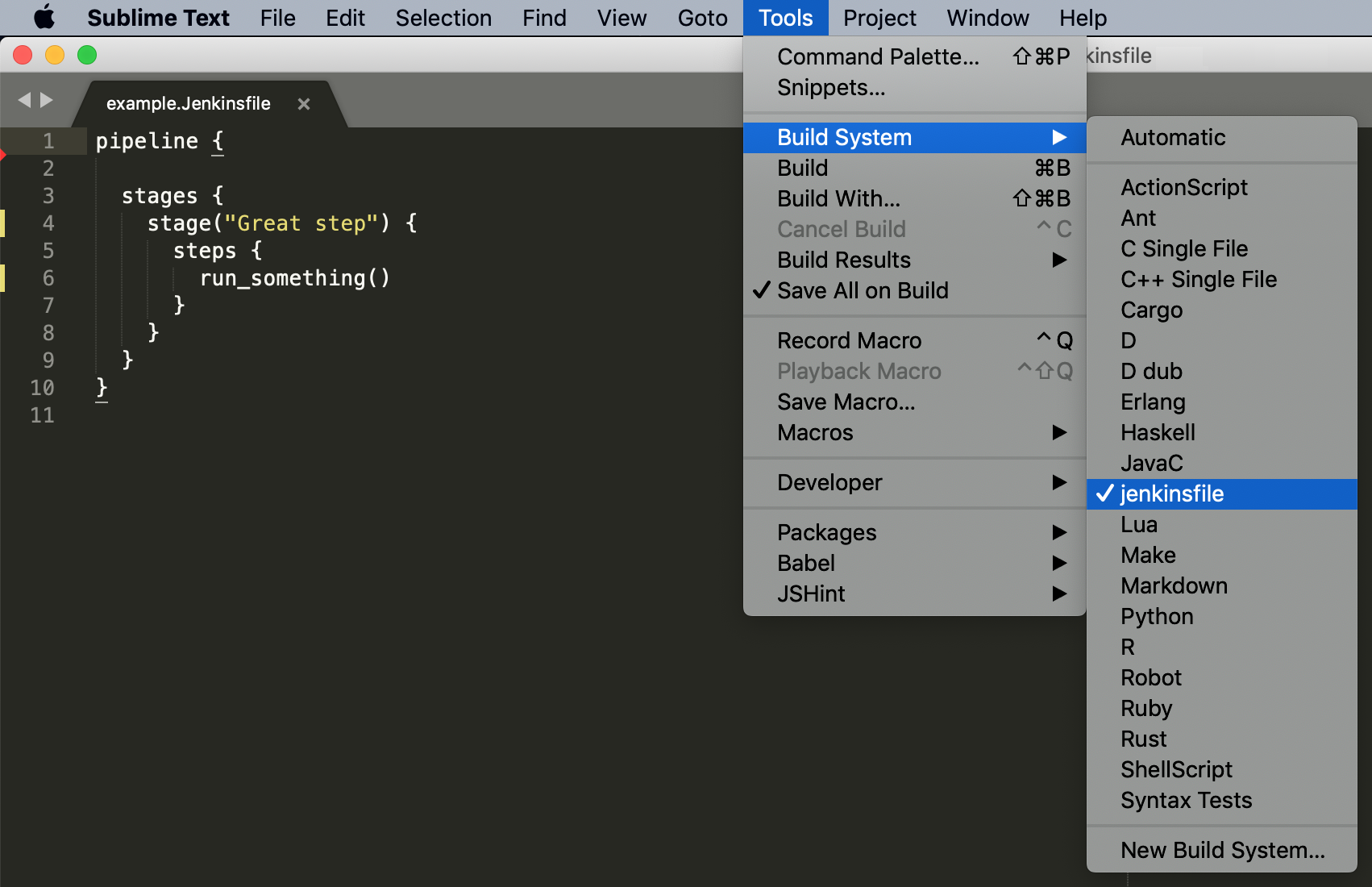
Task: Run the Build command
Action: [x=915, y=168]
